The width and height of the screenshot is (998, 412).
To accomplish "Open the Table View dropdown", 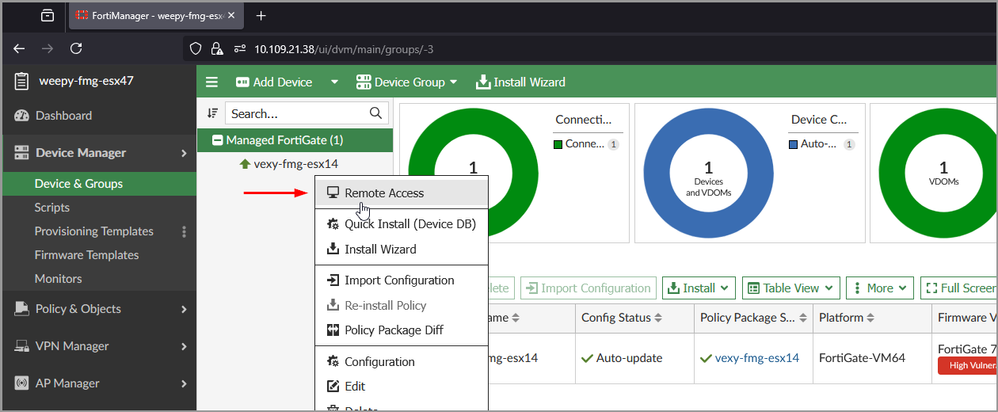I will tap(789, 288).
